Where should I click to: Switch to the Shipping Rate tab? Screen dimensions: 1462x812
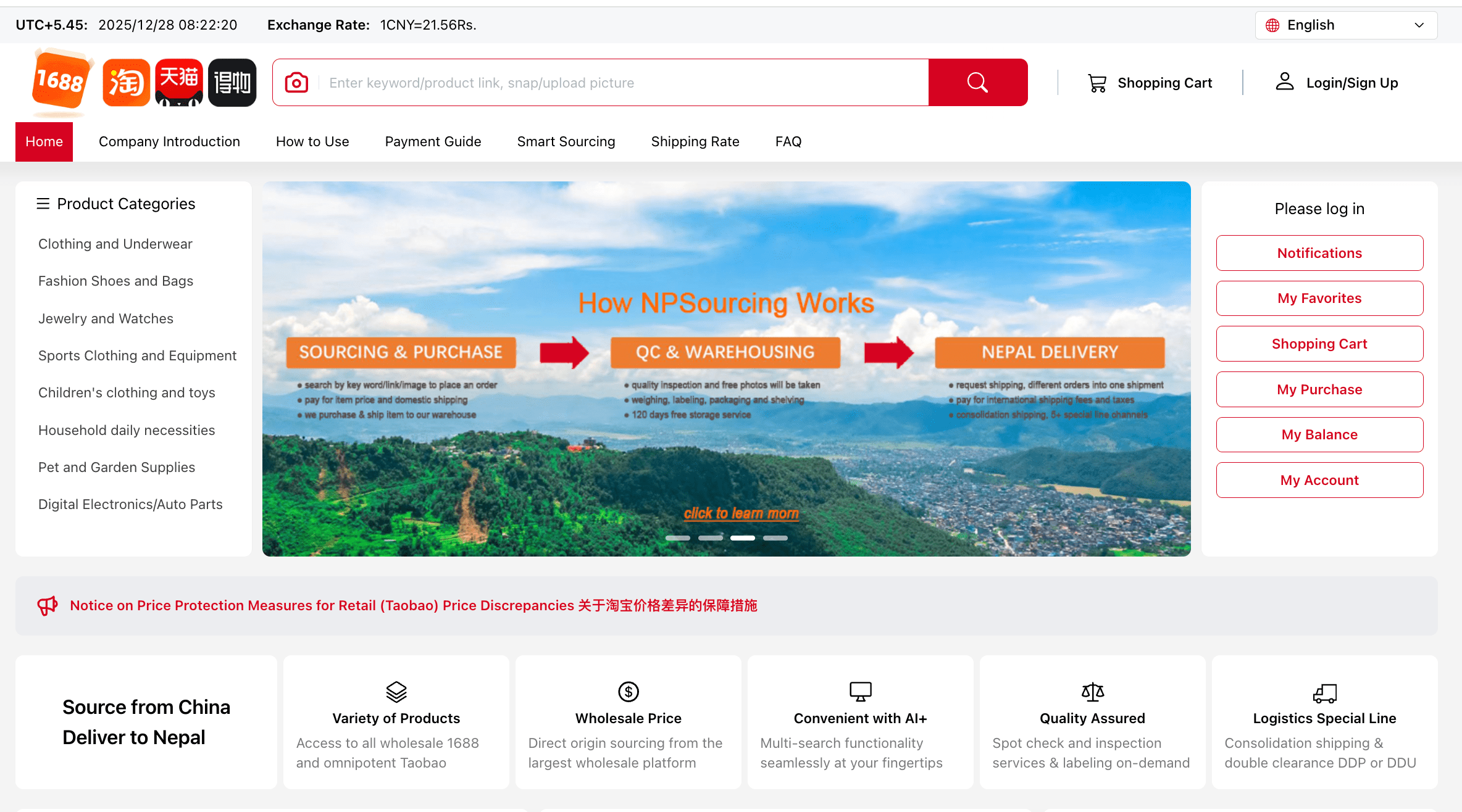pos(695,141)
